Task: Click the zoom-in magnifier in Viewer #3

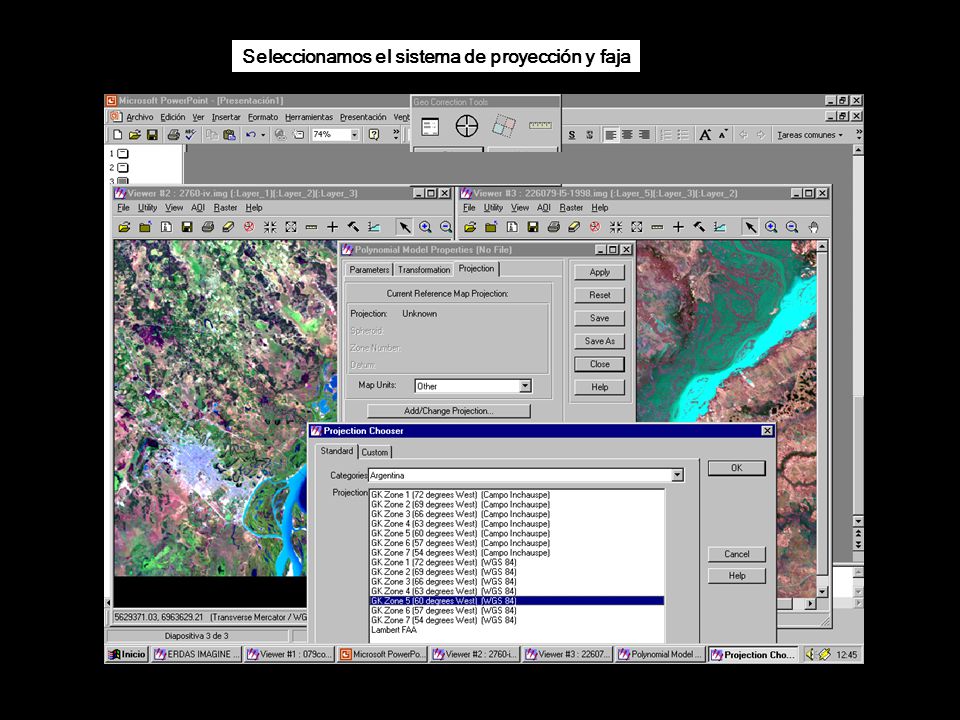Action: click(x=771, y=227)
